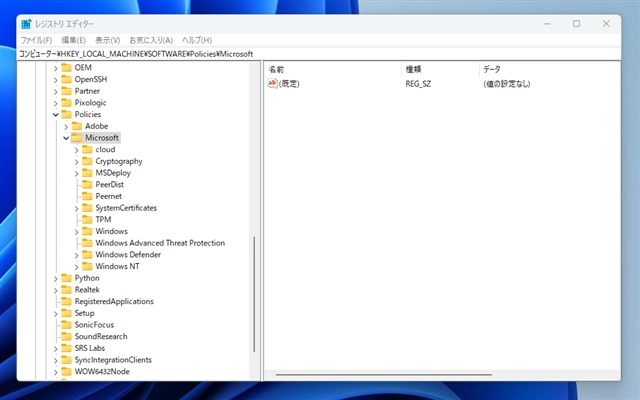640x400 pixels.
Task: Click the Microsoft folder icon
Action: [x=77, y=138]
